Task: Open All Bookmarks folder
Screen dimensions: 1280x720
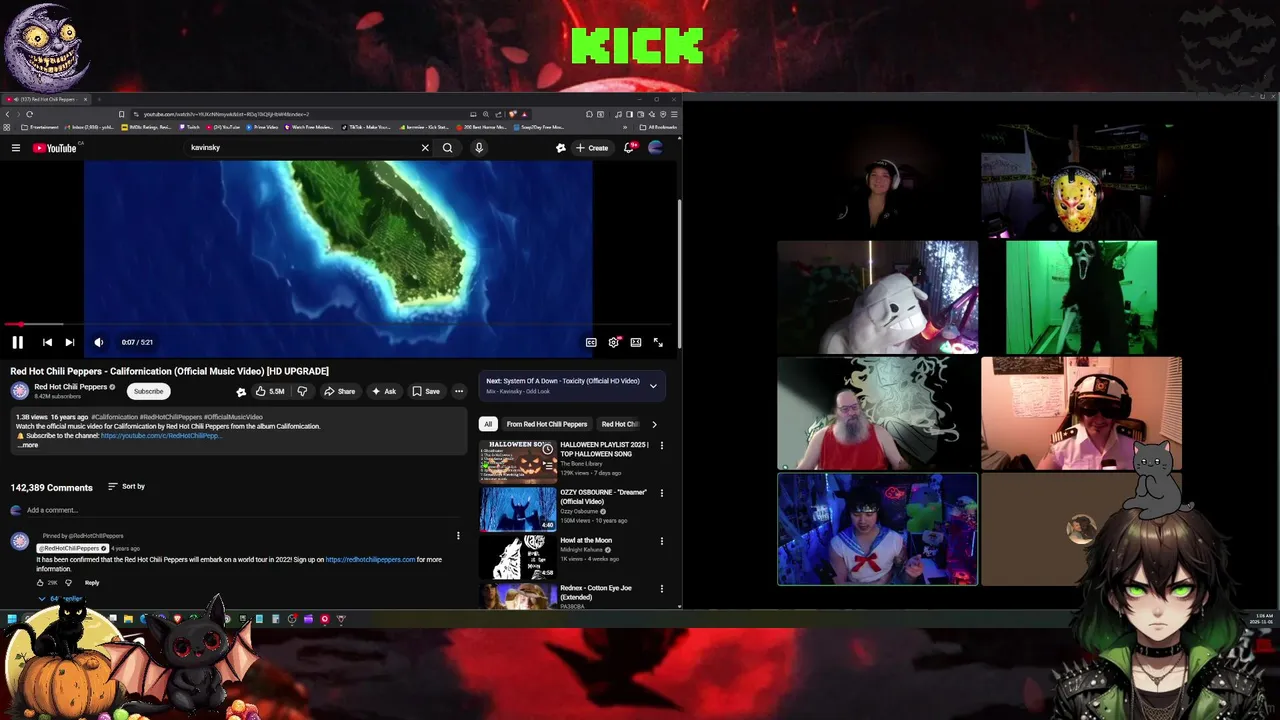Action: tap(660, 127)
